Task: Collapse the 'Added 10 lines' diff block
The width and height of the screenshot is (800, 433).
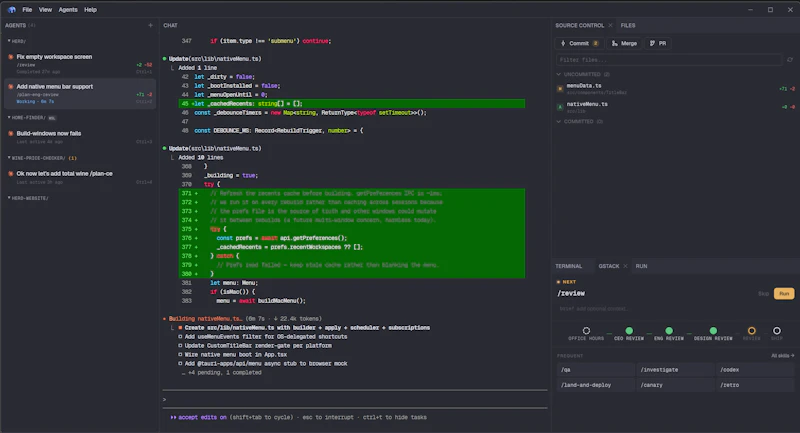Action: 172,158
